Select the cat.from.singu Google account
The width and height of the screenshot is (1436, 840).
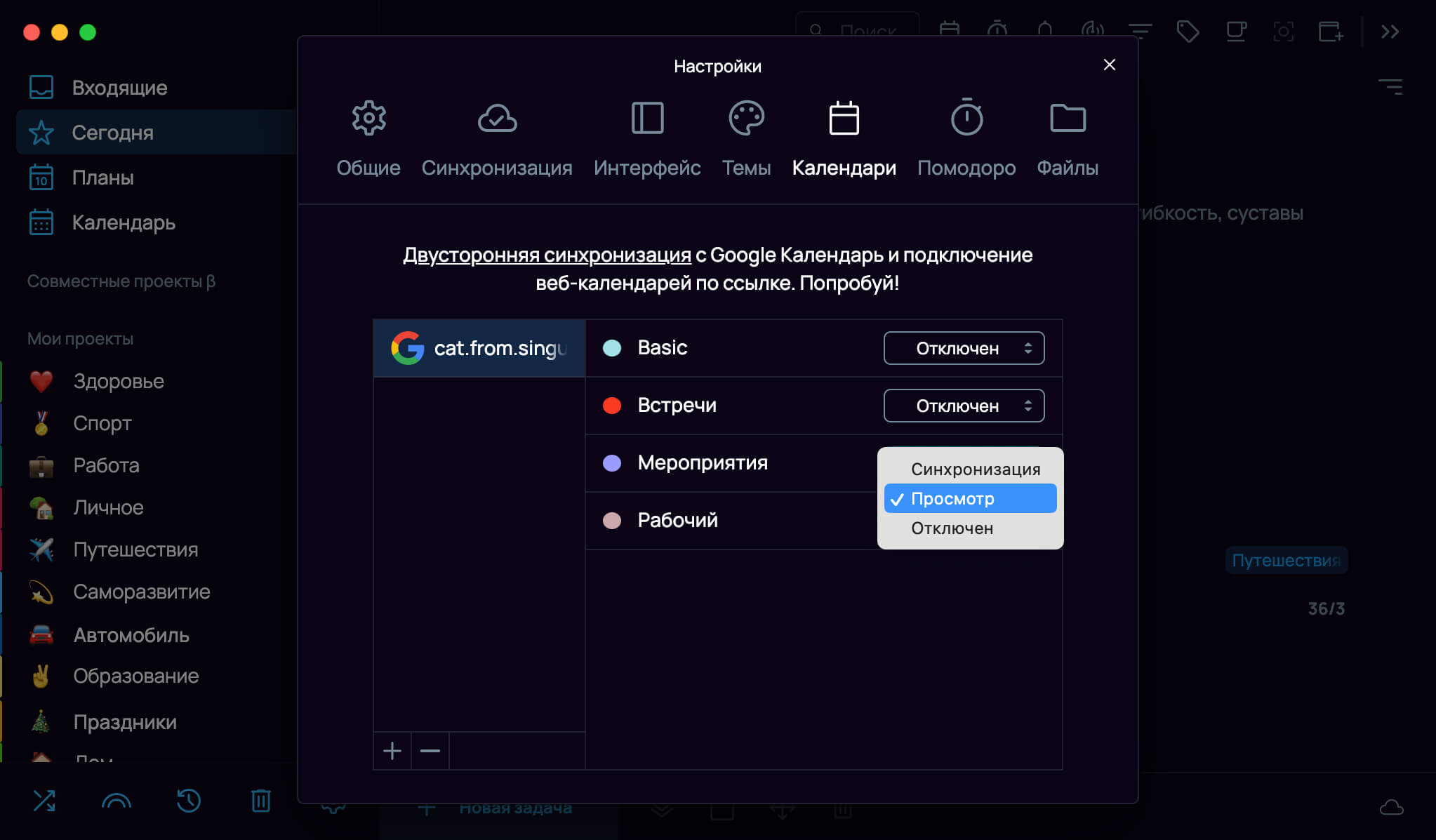point(479,348)
